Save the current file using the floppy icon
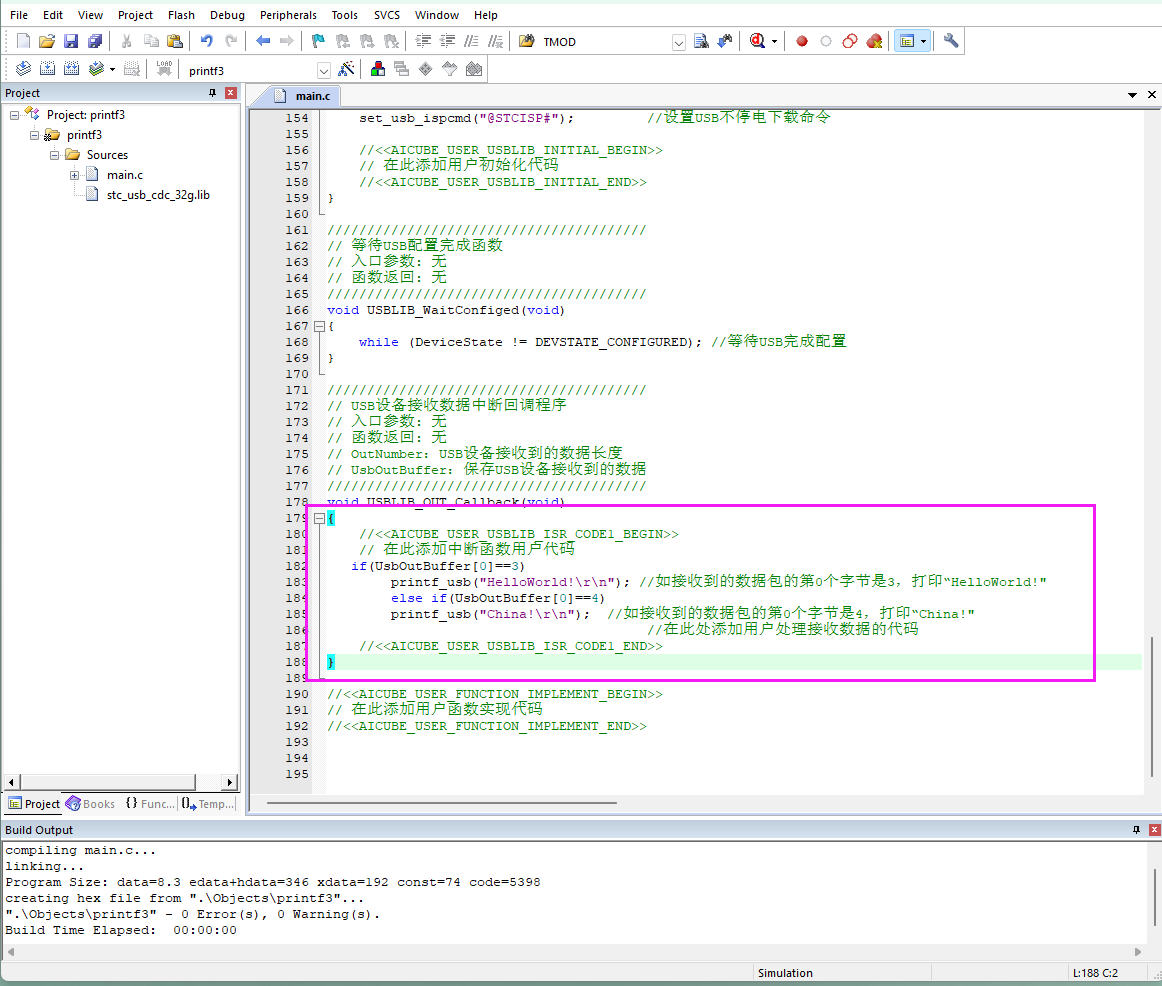This screenshot has width=1162, height=986. [x=70, y=41]
